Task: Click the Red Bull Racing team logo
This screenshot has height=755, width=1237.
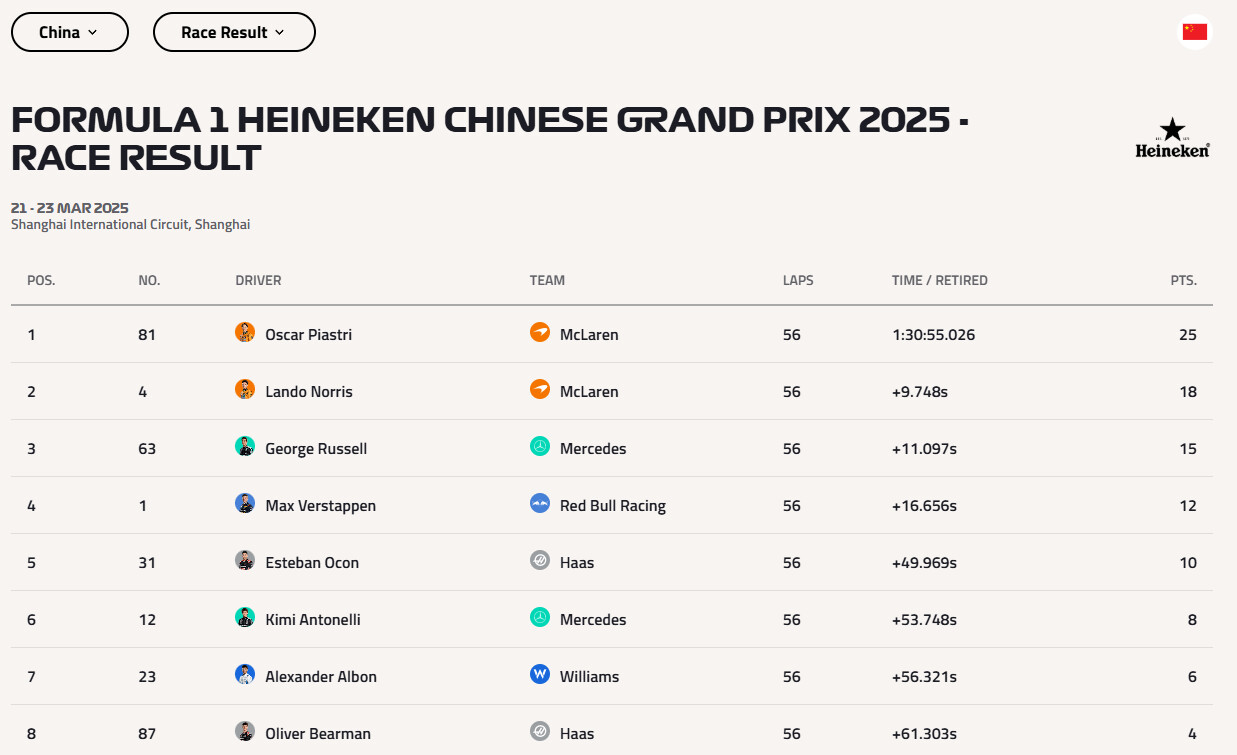Action: [540, 504]
